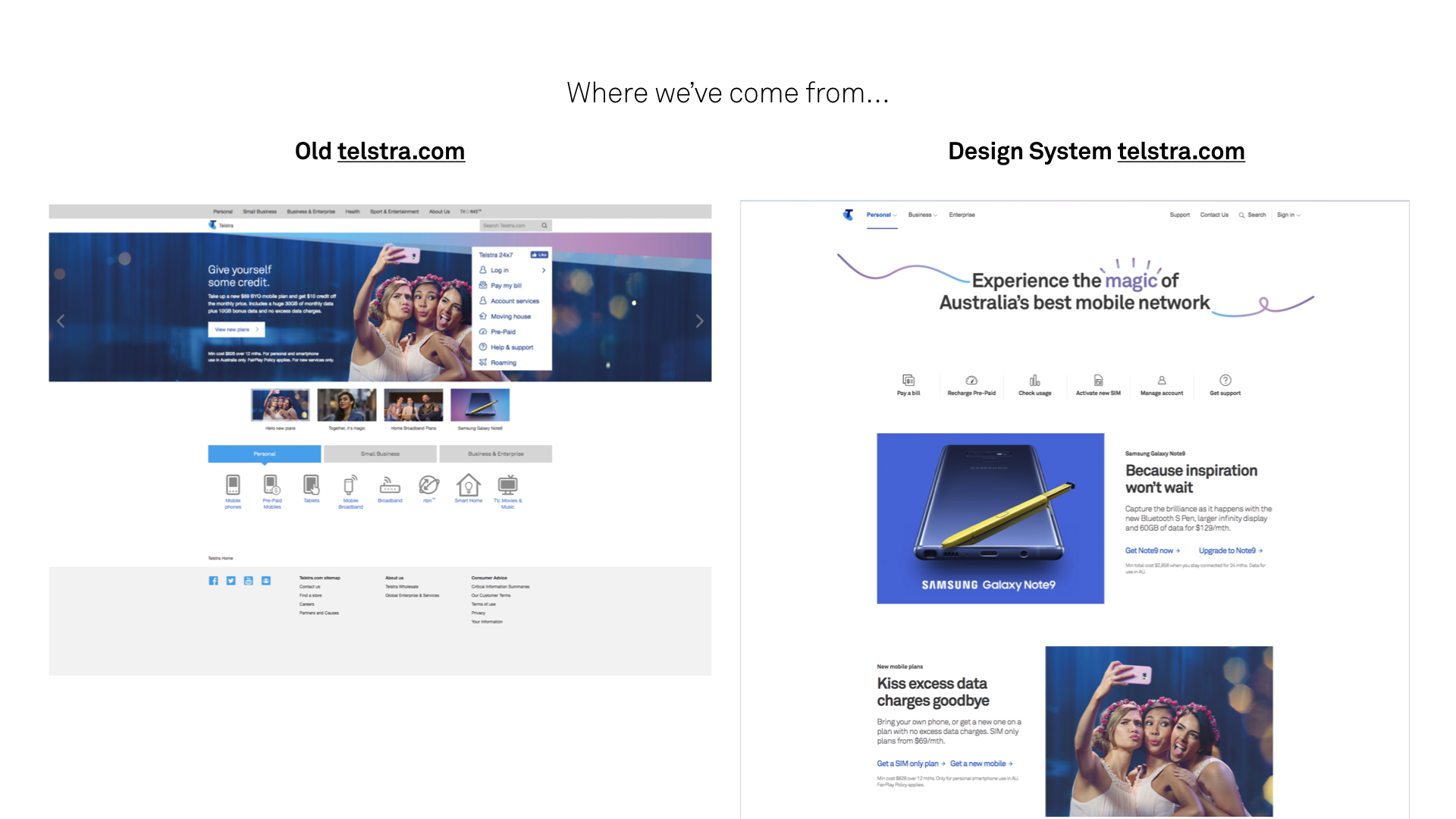
Task: Click Support in new site header
Action: coord(1179,215)
